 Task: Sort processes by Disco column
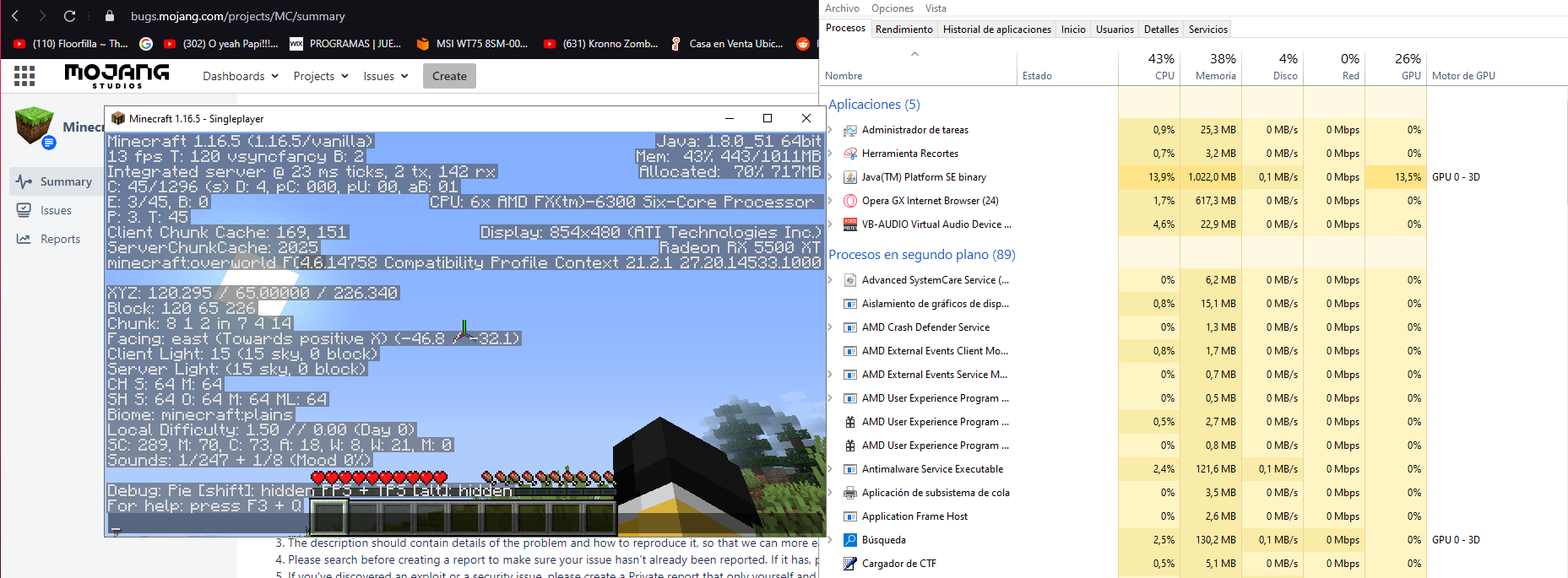(x=1272, y=67)
